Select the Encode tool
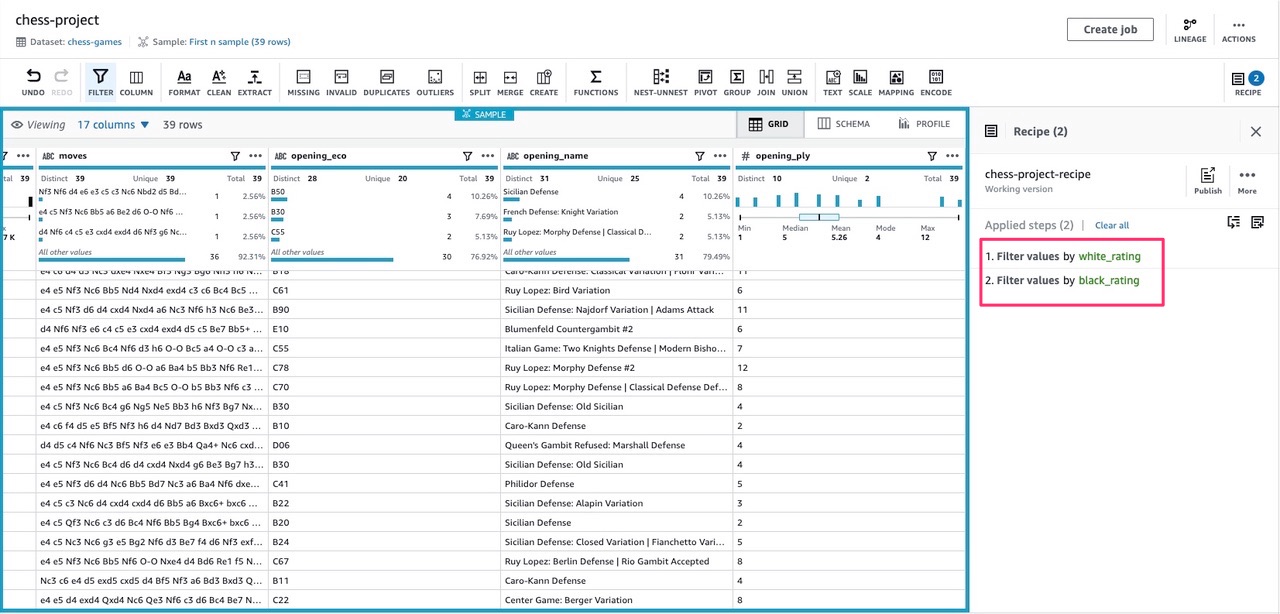The image size is (1280, 614). click(936, 81)
